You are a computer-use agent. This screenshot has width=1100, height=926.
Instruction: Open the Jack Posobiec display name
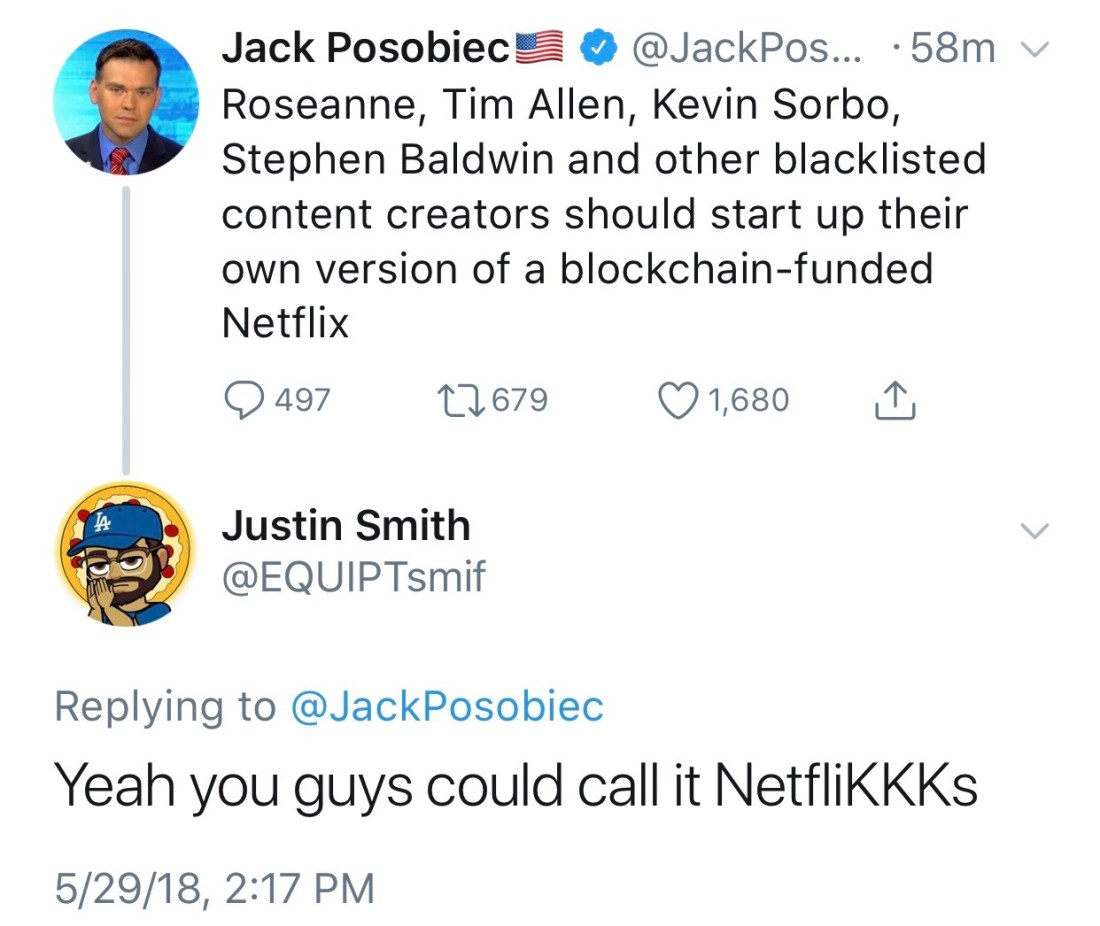click(365, 49)
